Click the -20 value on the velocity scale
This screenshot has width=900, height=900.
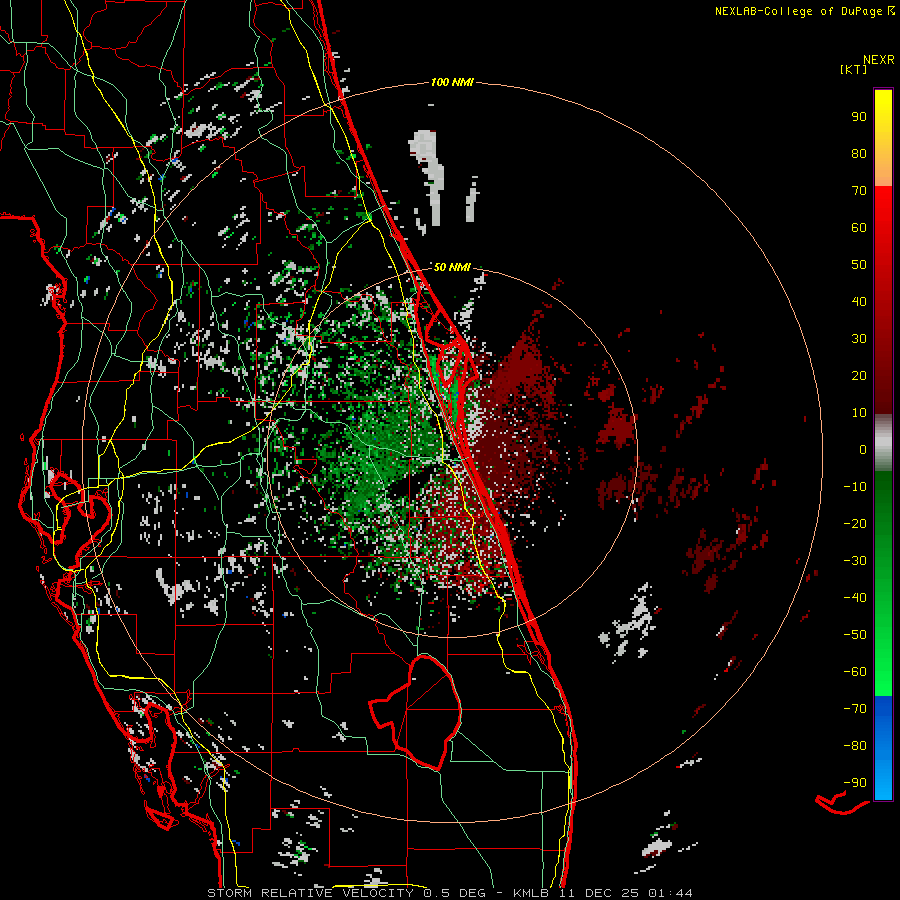(855, 523)
